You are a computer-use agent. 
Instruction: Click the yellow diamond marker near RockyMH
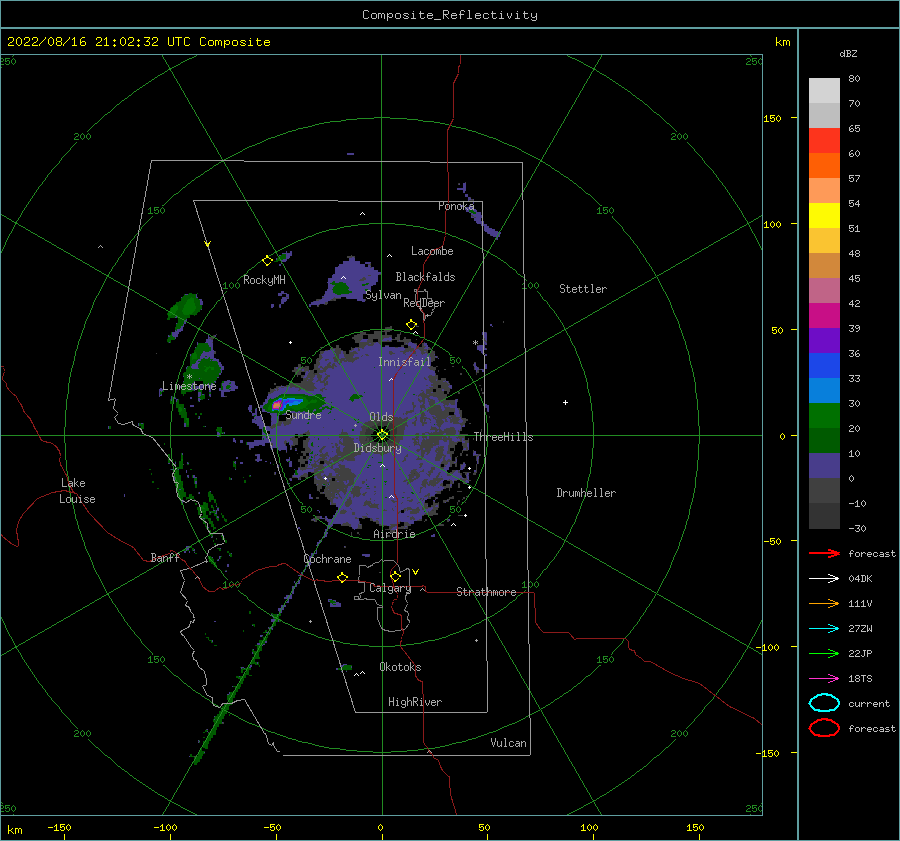(267, 261)
